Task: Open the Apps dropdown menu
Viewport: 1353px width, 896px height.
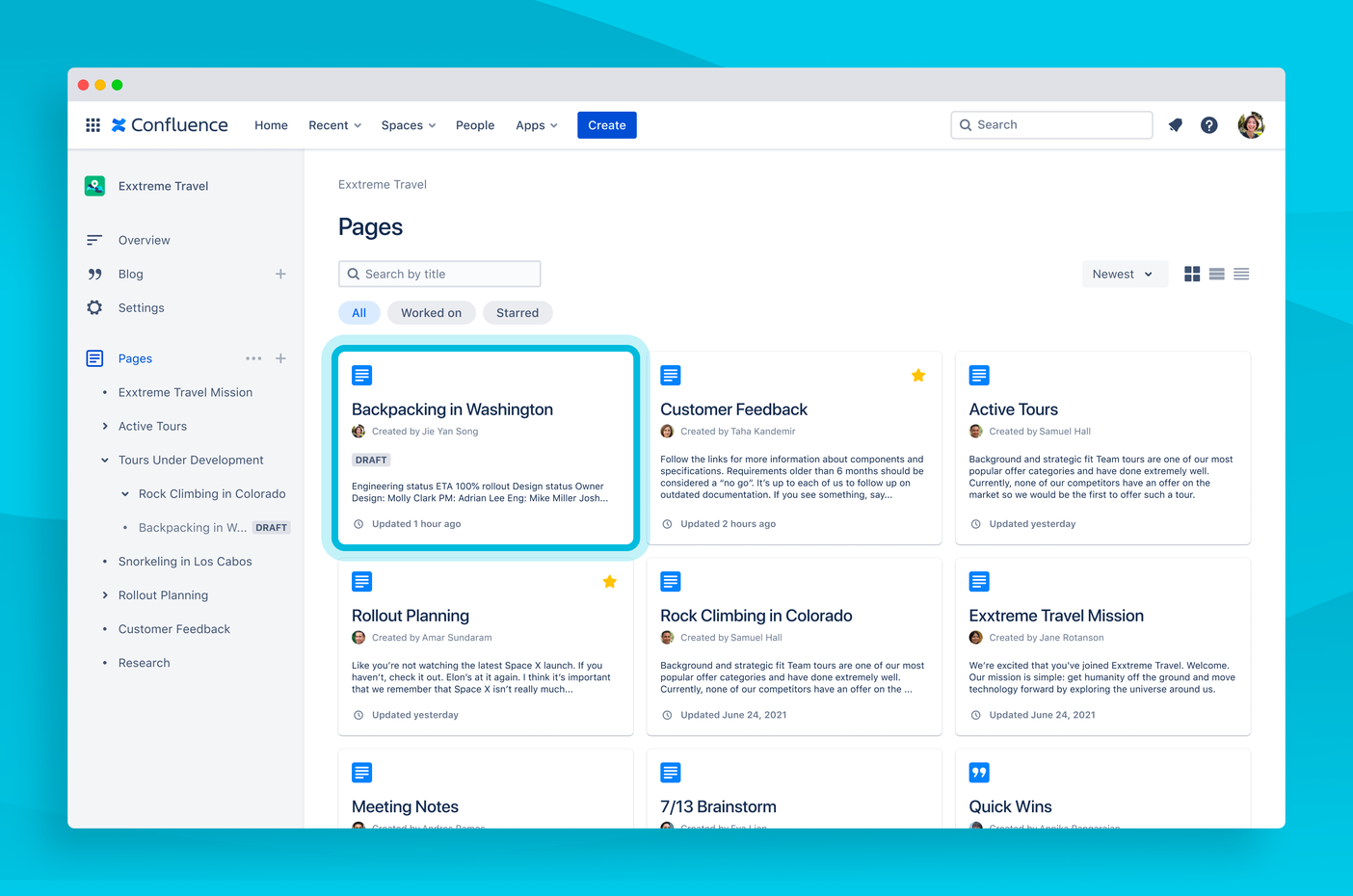Action: point(537,125)
